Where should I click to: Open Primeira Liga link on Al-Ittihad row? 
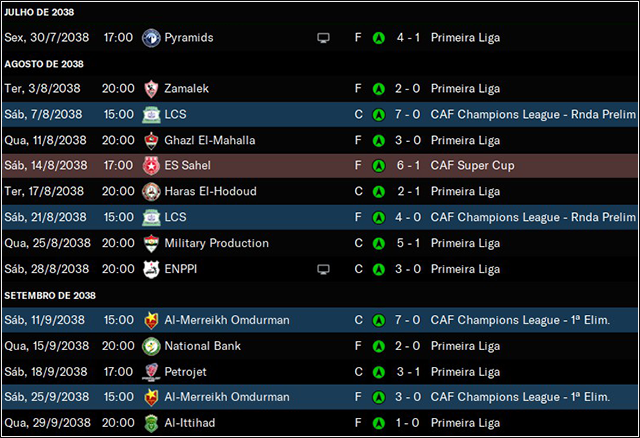[x=465, y=423]
